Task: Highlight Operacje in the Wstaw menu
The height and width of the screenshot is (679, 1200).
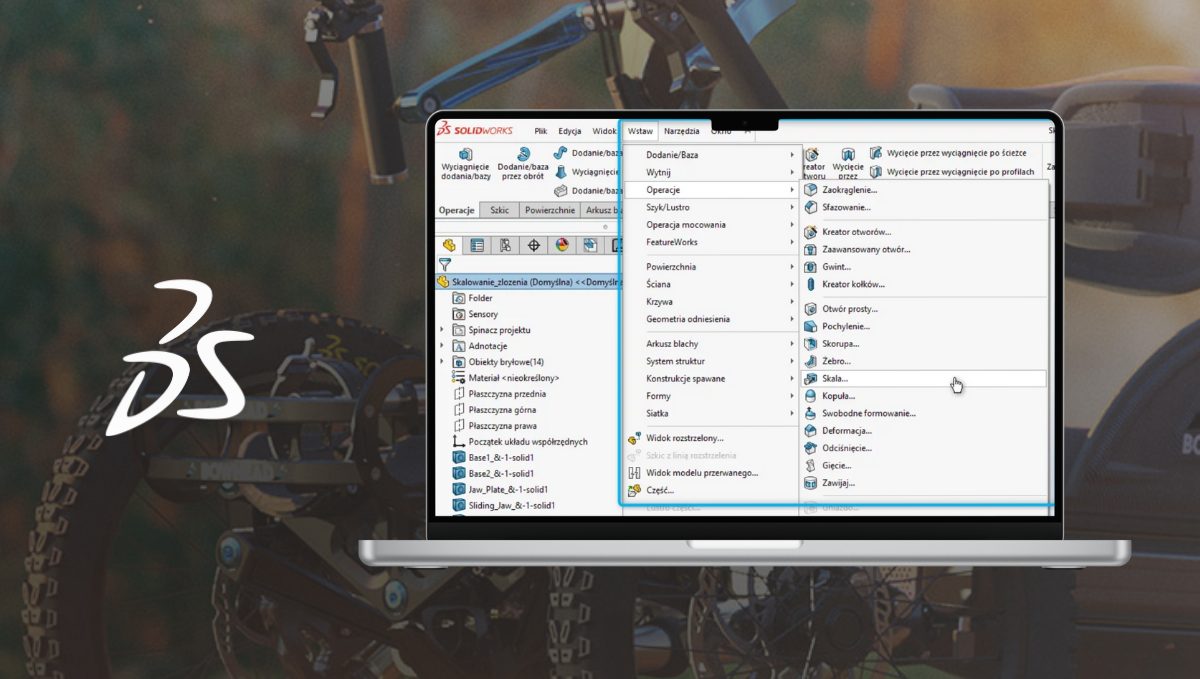Action: [x=711, y=190]
